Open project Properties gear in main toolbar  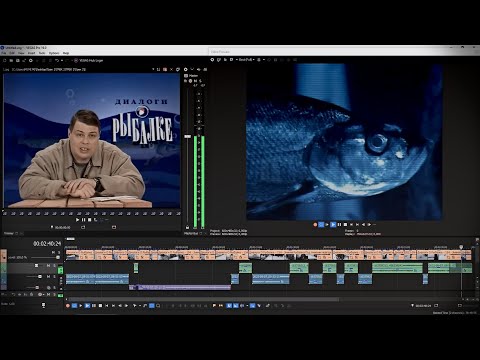click(x=31, y=60)
